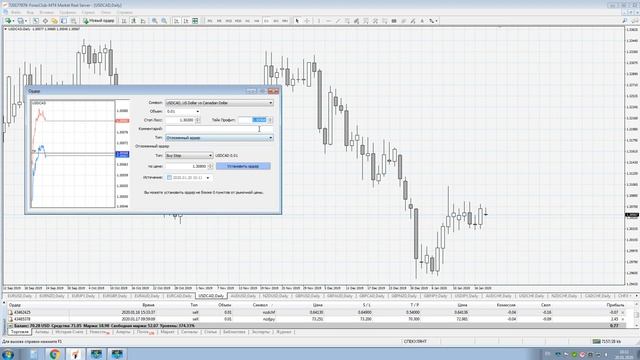Screen dimensions: 640x360
Task: Open the USDCAD,Daily chart tab
Action: pos(211,296)
